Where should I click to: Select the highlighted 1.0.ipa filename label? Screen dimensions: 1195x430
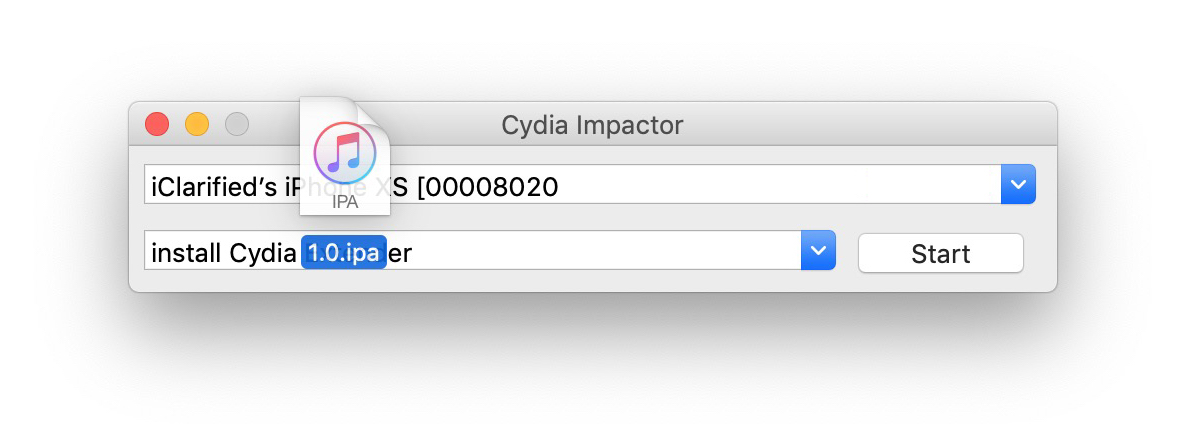click(343, 253)
